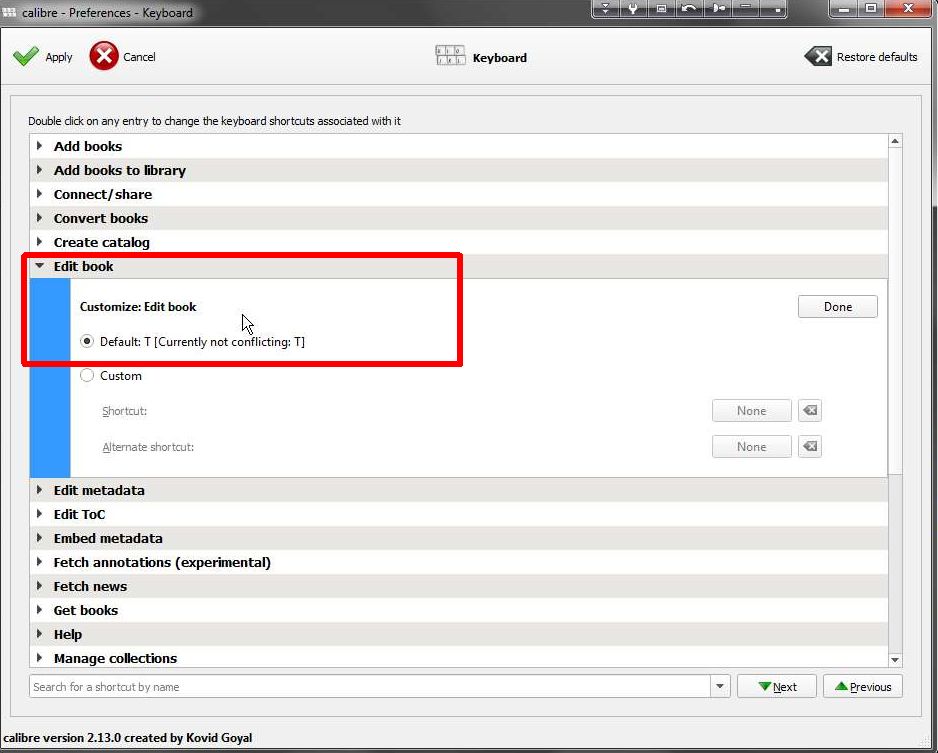This screenshot has width=938, height=753.
Task: Expand the Add books group
Action: tap(39, 146)
